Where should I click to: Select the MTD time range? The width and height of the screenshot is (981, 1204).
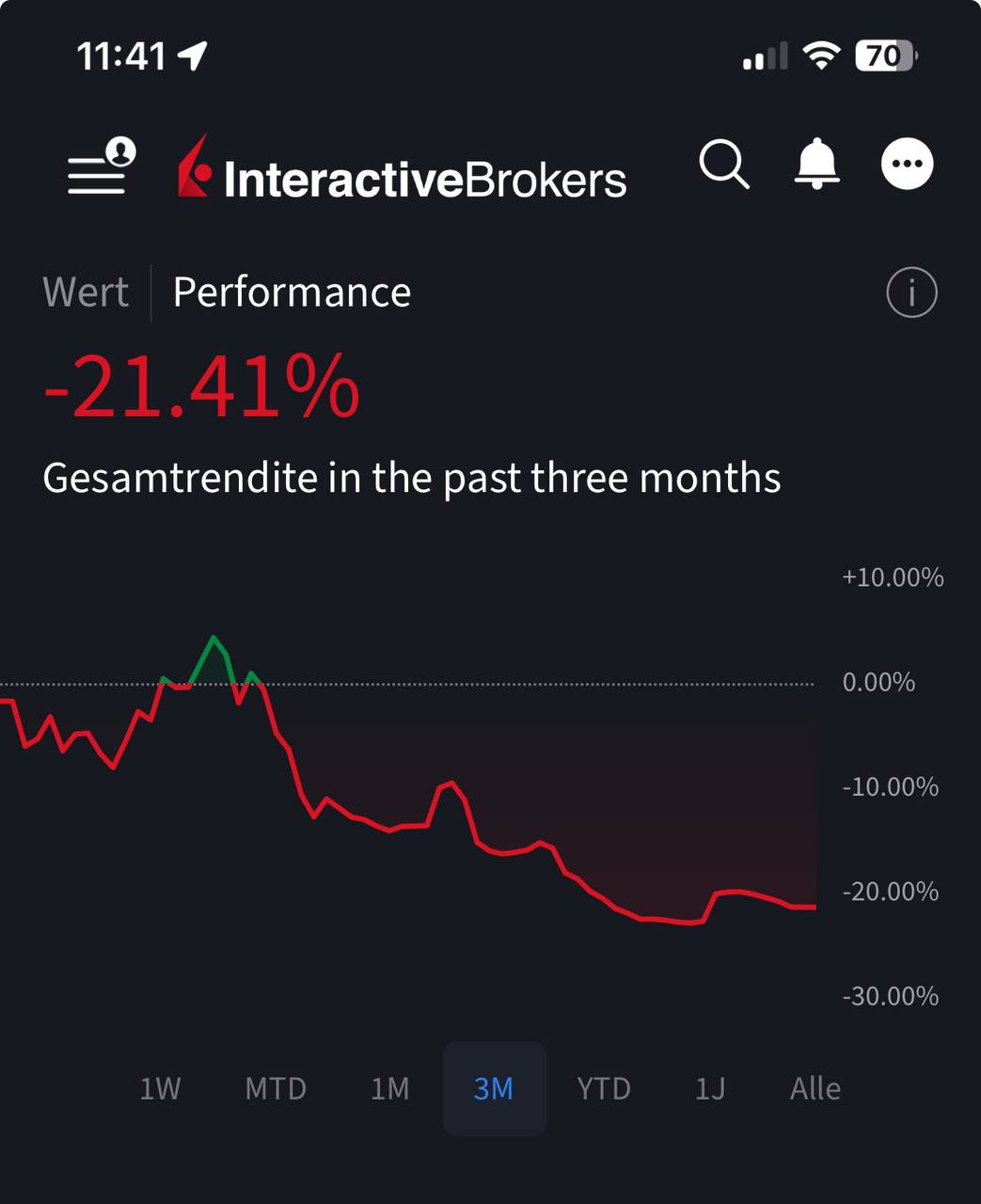tap(276, 1088)
